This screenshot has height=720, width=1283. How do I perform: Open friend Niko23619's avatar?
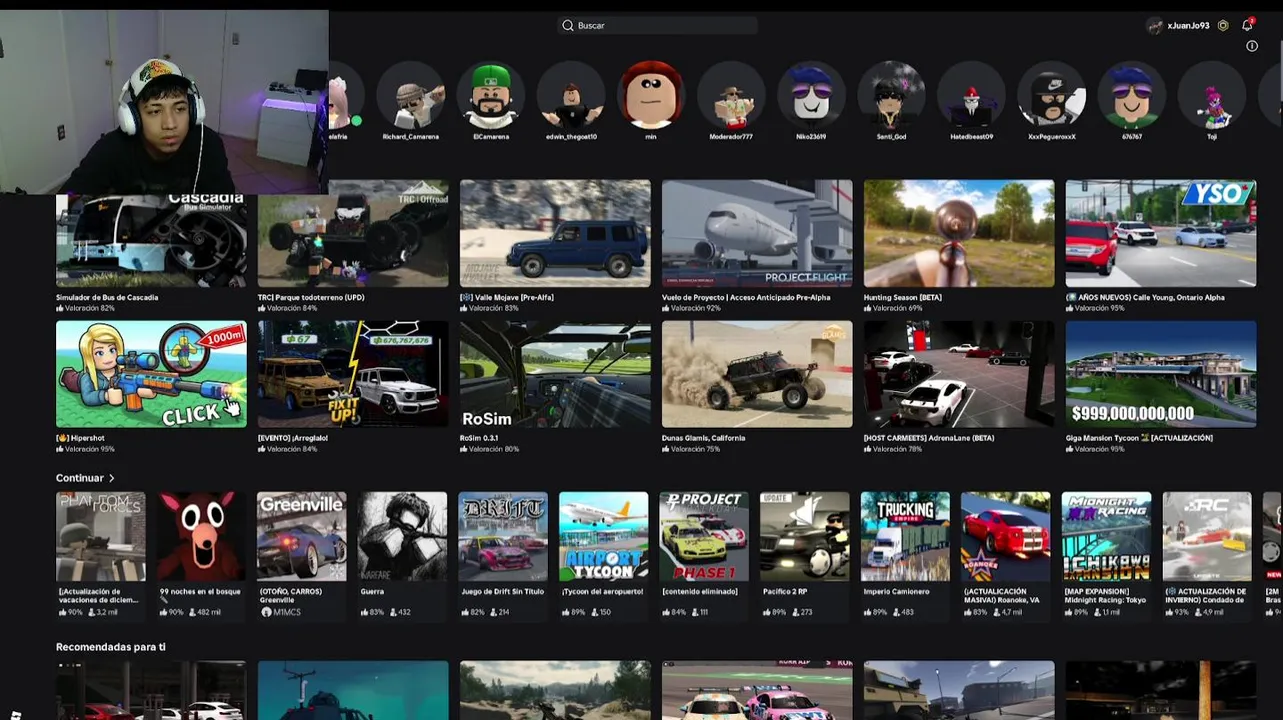811,96
